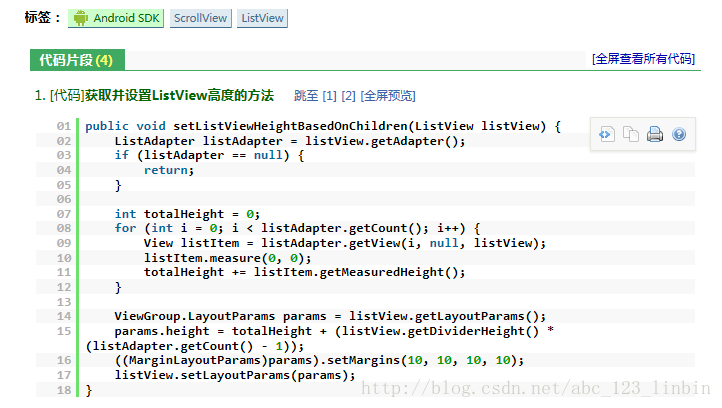
Task: Click 'ListAdapter listAdapter = listView.getAdapter();' line
Action: click(x=290, y=141)
